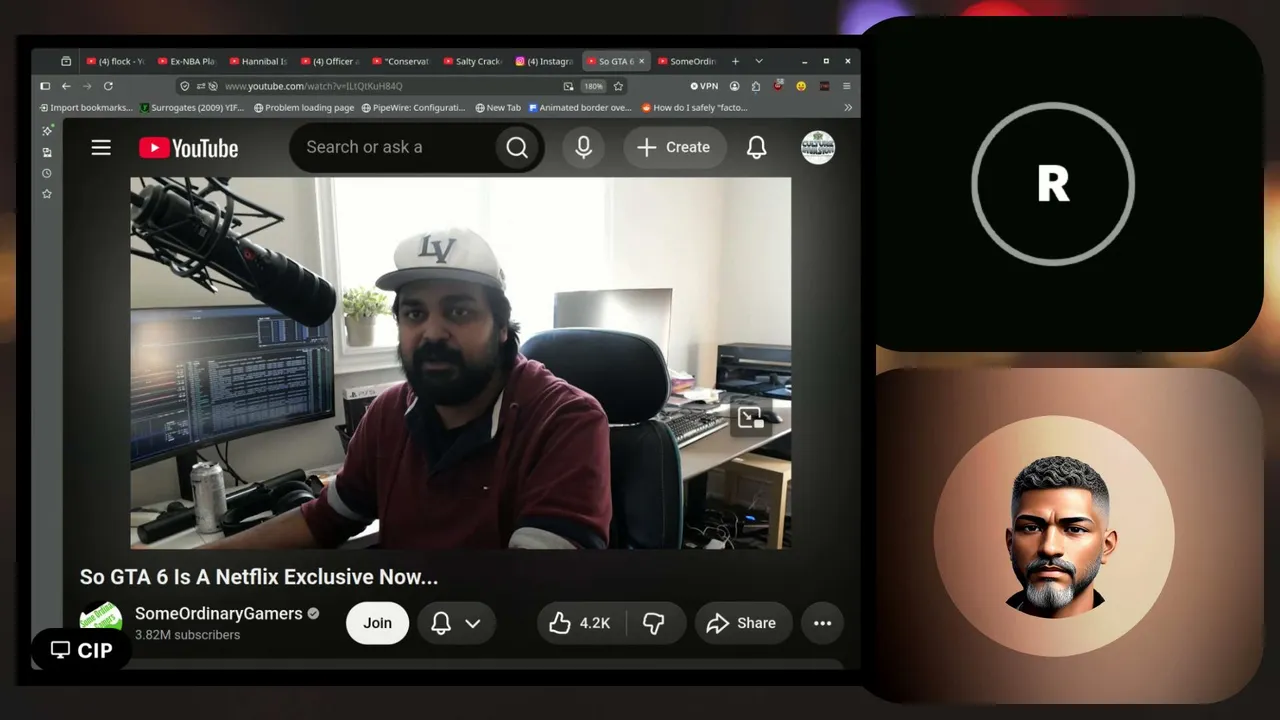Switch to the "Ex-NBA Pla" tab
This screenshot has width=1280, height=720.
pyautogui.click(x=187, y=61)
